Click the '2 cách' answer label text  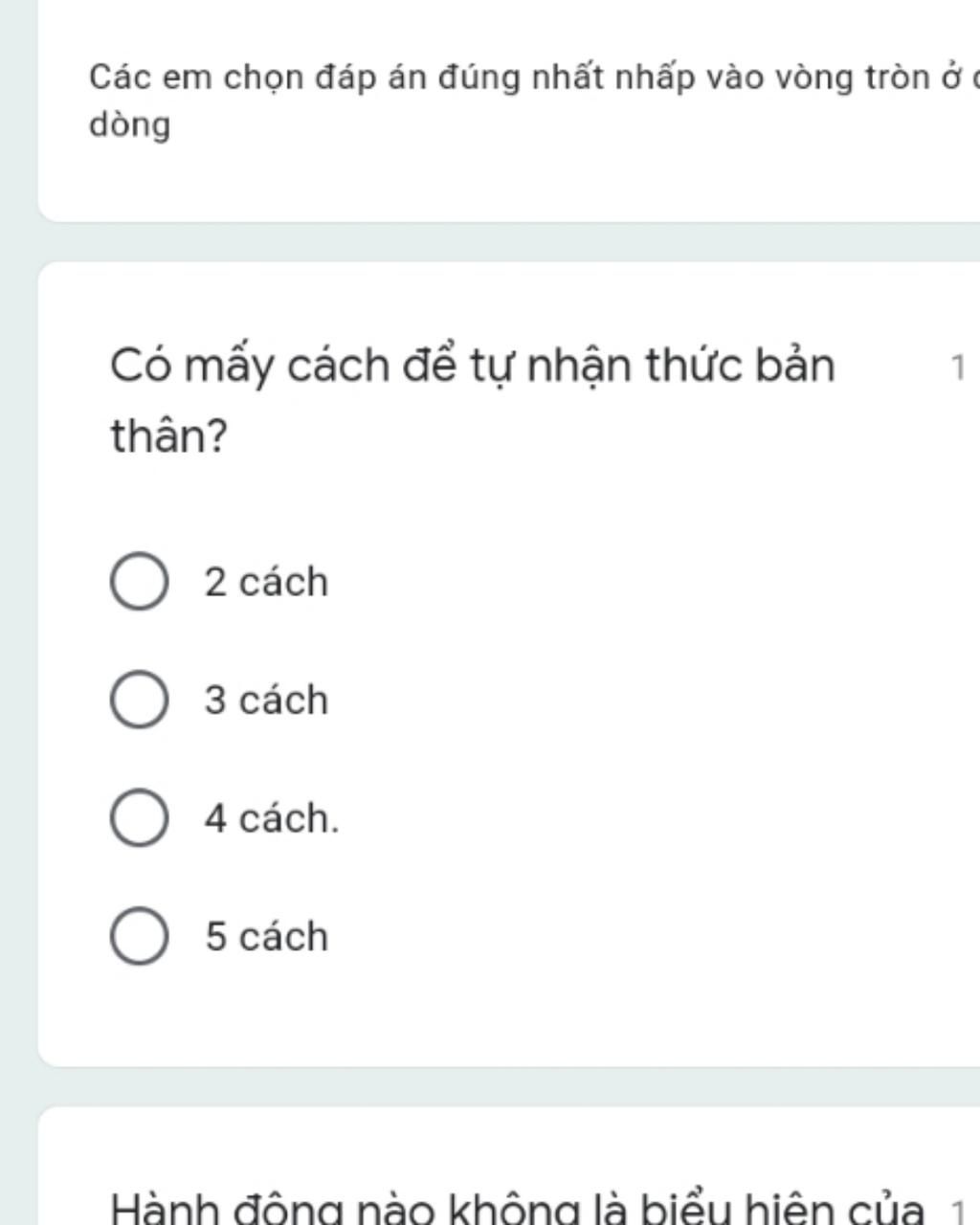tap(266, 582)
